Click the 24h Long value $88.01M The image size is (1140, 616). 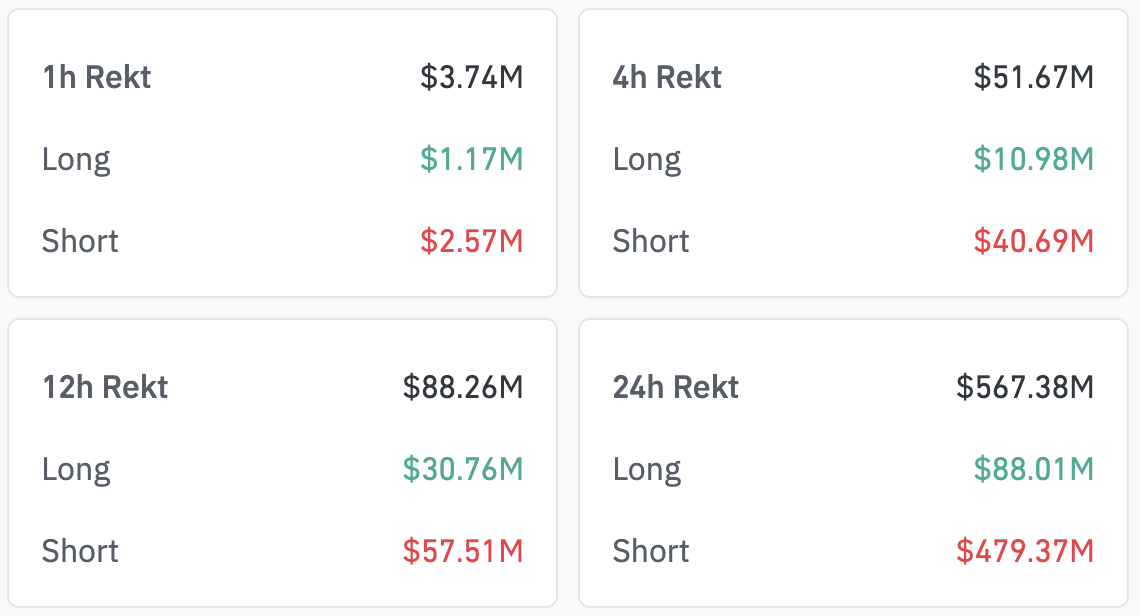coord(1033,469)
